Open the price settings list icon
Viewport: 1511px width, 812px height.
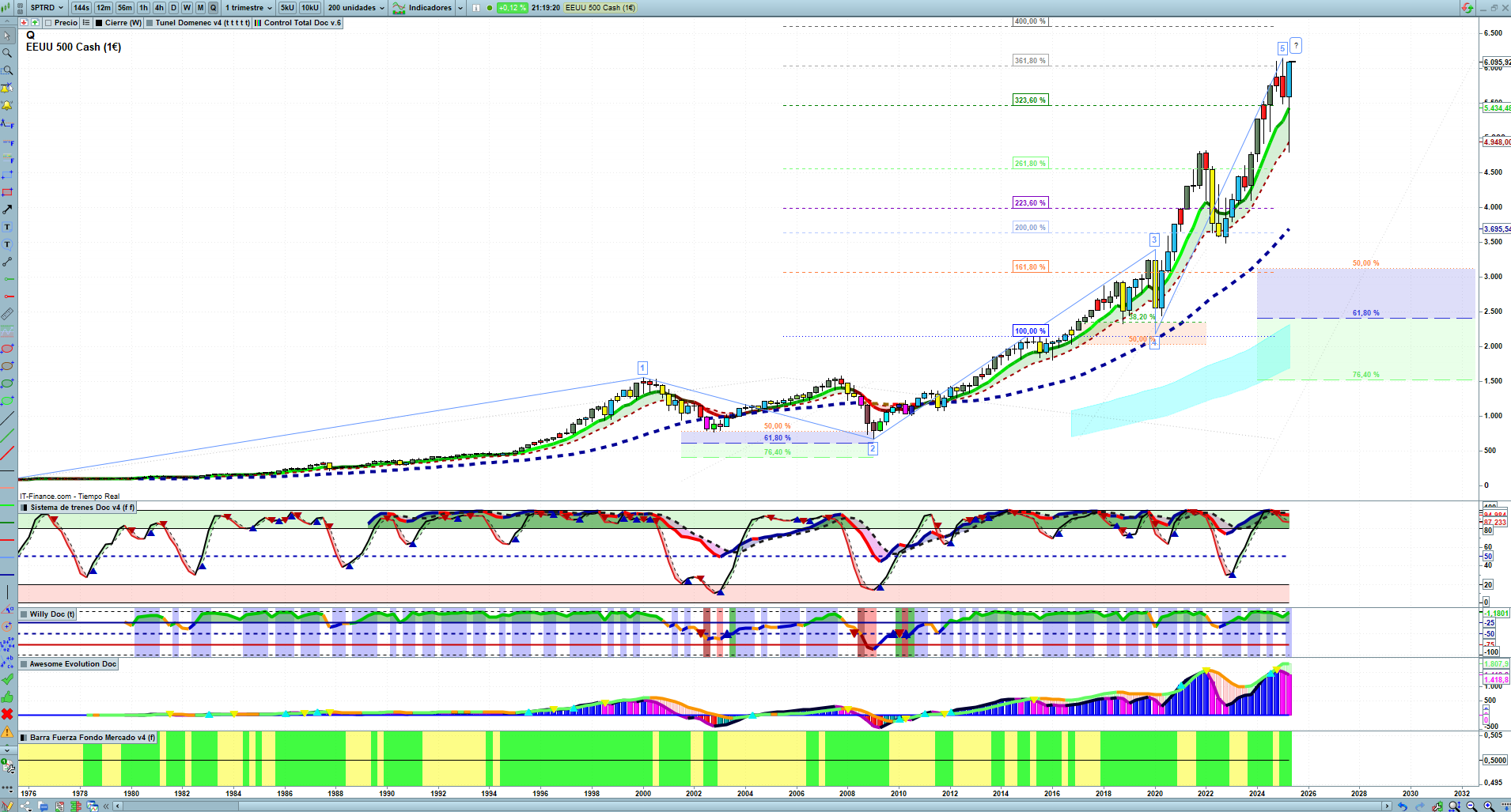[x=86, y=23]
